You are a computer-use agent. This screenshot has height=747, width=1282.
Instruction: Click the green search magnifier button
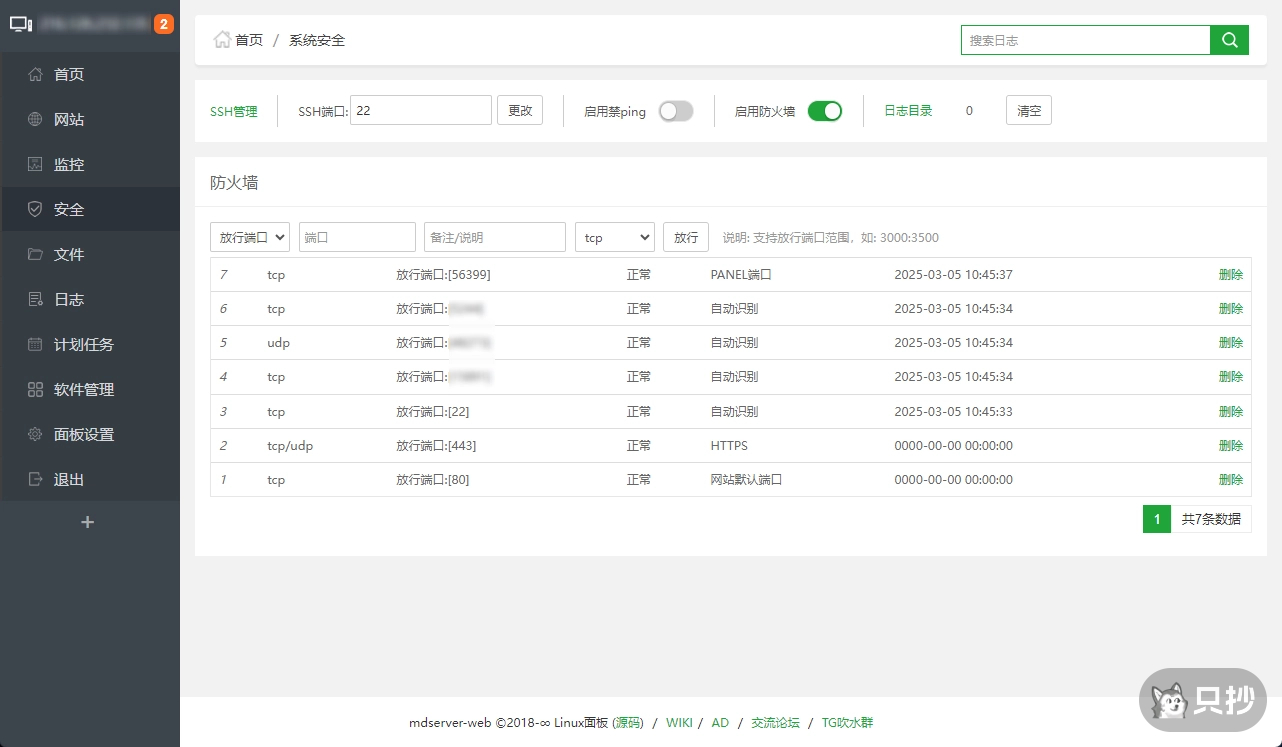pos(1229,40)
